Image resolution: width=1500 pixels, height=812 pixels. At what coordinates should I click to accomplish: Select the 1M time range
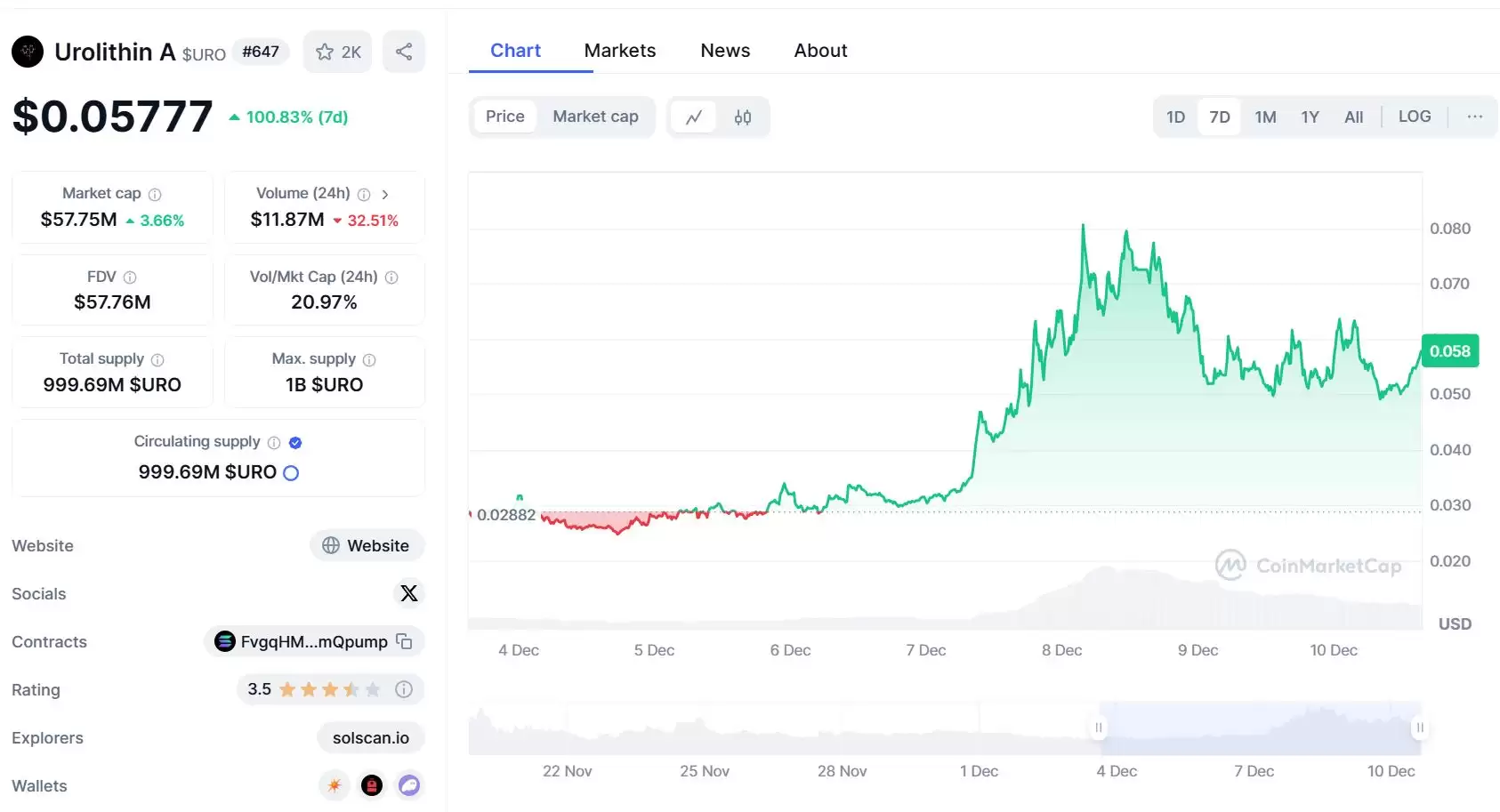pyautogui.click(x=1265, y=117)
